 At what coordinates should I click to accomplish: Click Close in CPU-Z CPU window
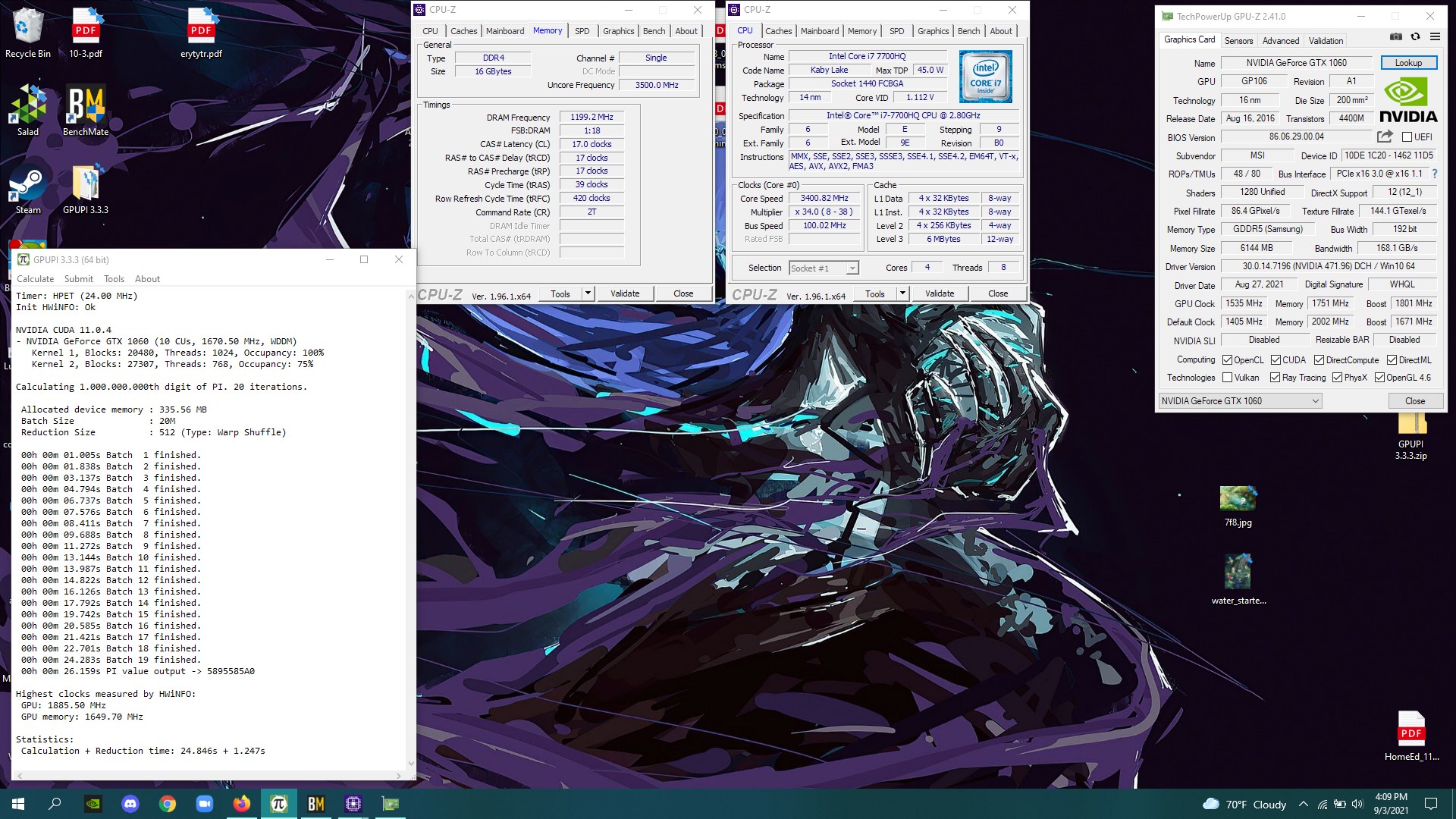(x=998, y=293)
